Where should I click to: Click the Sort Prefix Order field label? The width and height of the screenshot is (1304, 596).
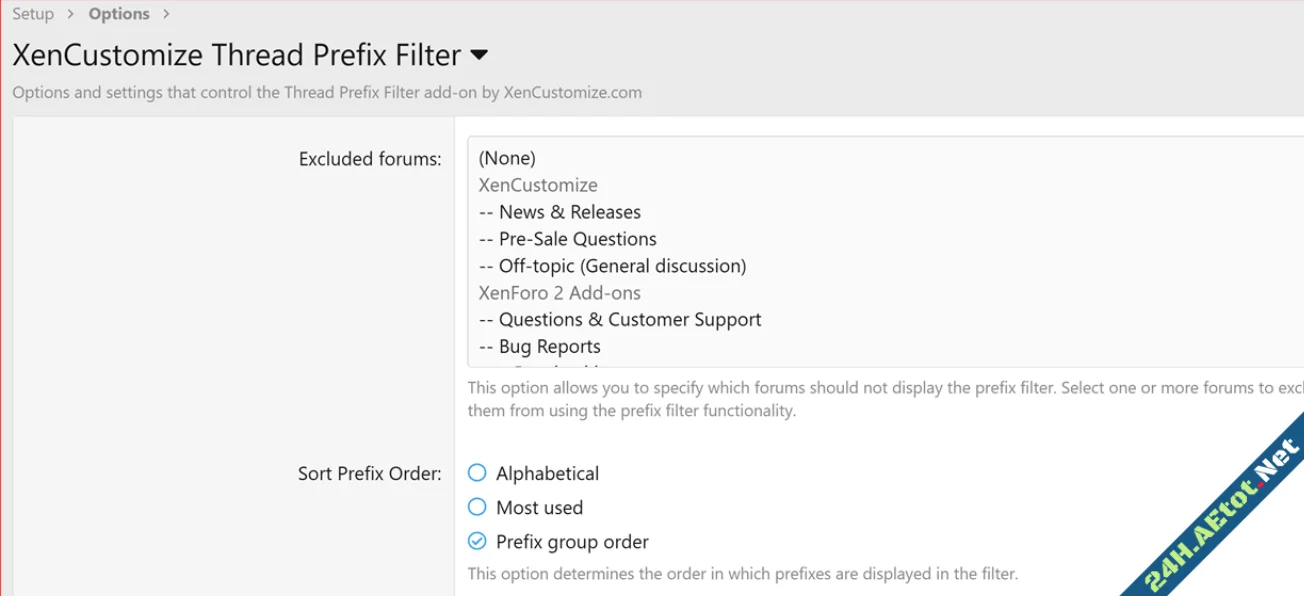[369, 474]
